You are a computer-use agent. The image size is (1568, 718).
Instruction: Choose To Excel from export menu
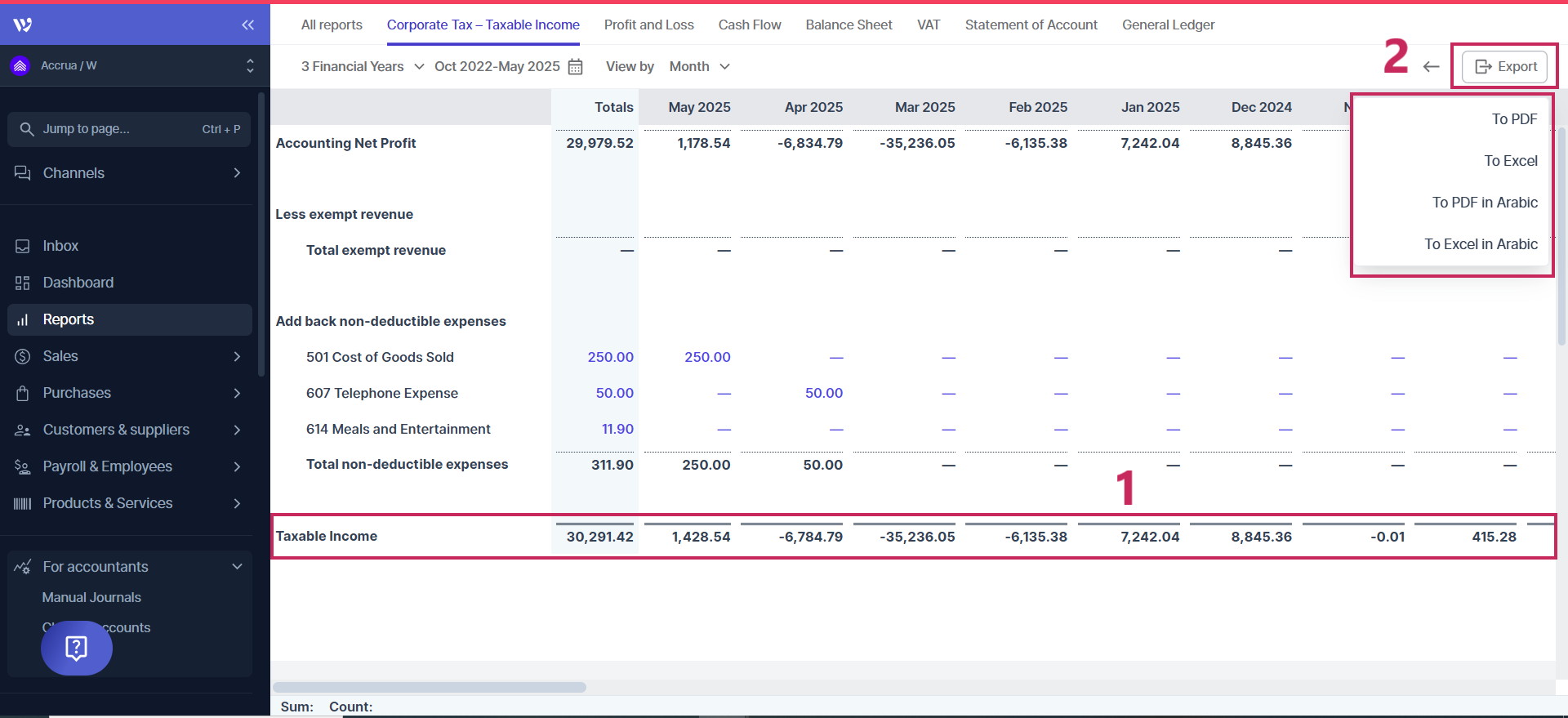click(1510, 161)
